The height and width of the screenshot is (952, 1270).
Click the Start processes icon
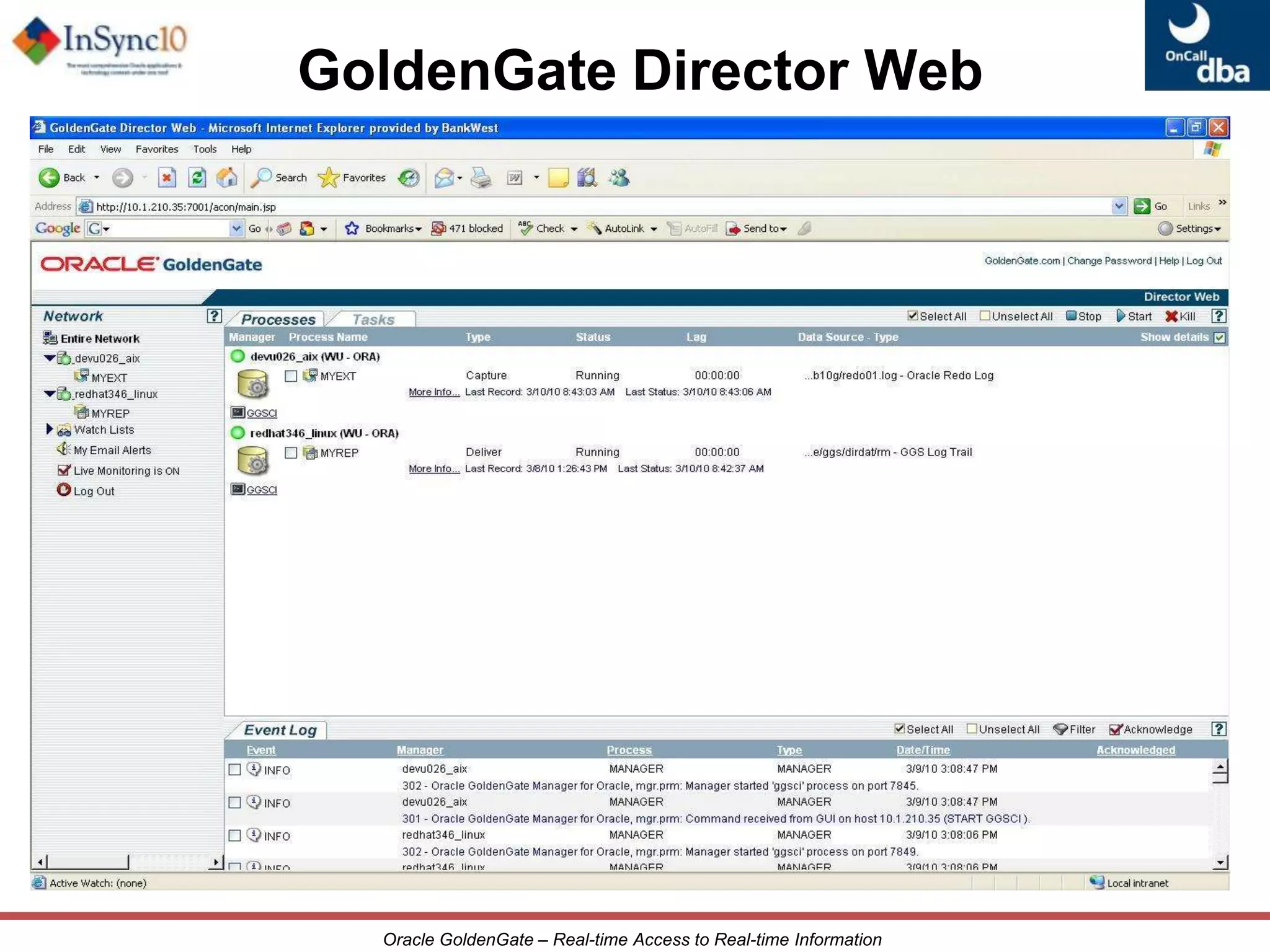[x=1121, y=316]
